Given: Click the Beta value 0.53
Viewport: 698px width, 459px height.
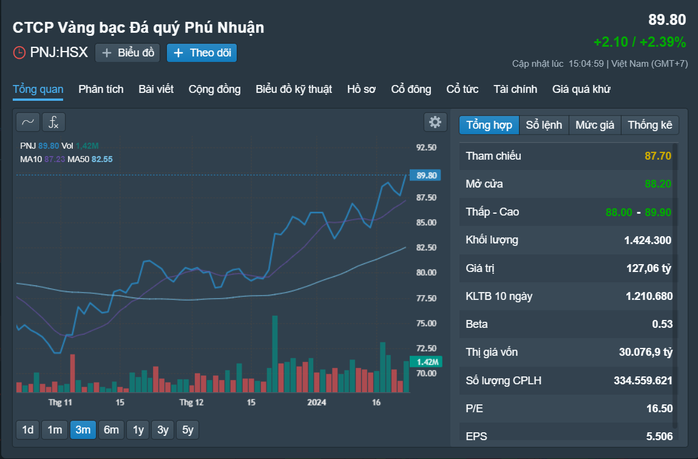Looking at the screenshot, I should [x=662, y=325].
